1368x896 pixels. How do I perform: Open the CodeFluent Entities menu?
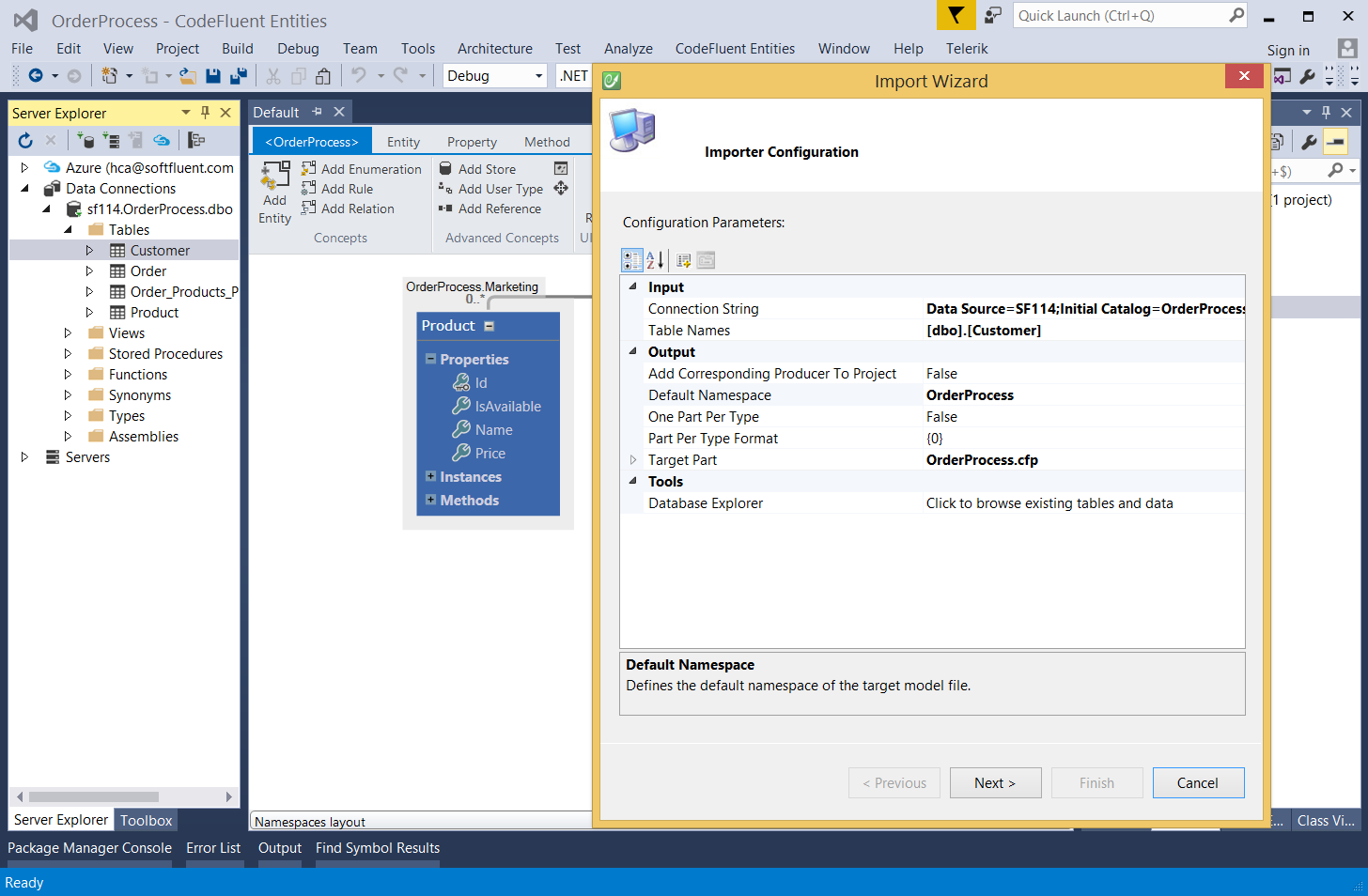(x=734, y=49)
